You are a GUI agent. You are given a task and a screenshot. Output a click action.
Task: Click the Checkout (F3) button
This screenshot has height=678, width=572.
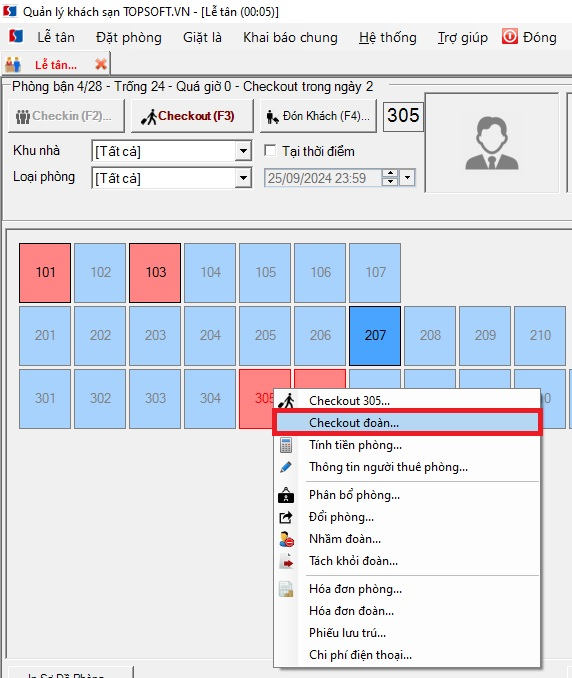[192, 116]
